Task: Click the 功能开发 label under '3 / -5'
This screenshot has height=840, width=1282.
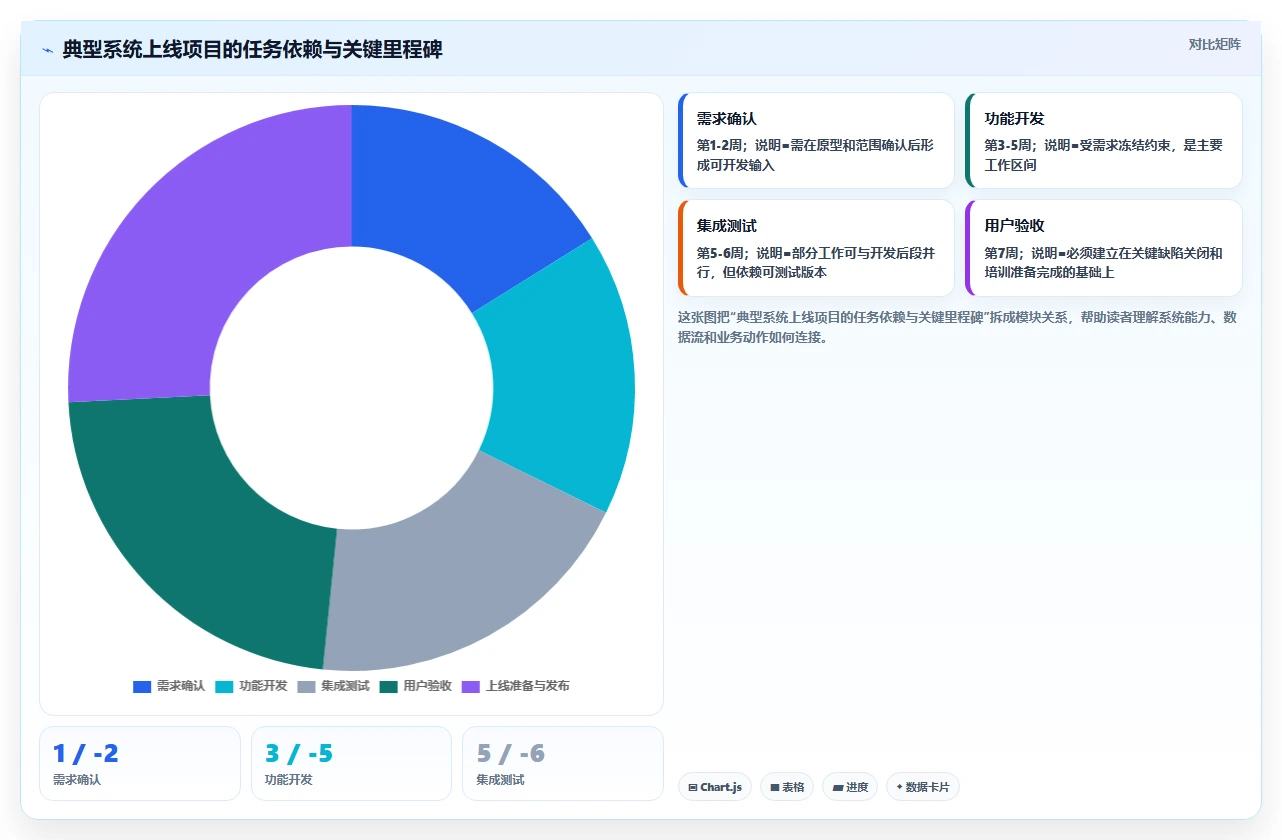Action: [x=289, y=780]
